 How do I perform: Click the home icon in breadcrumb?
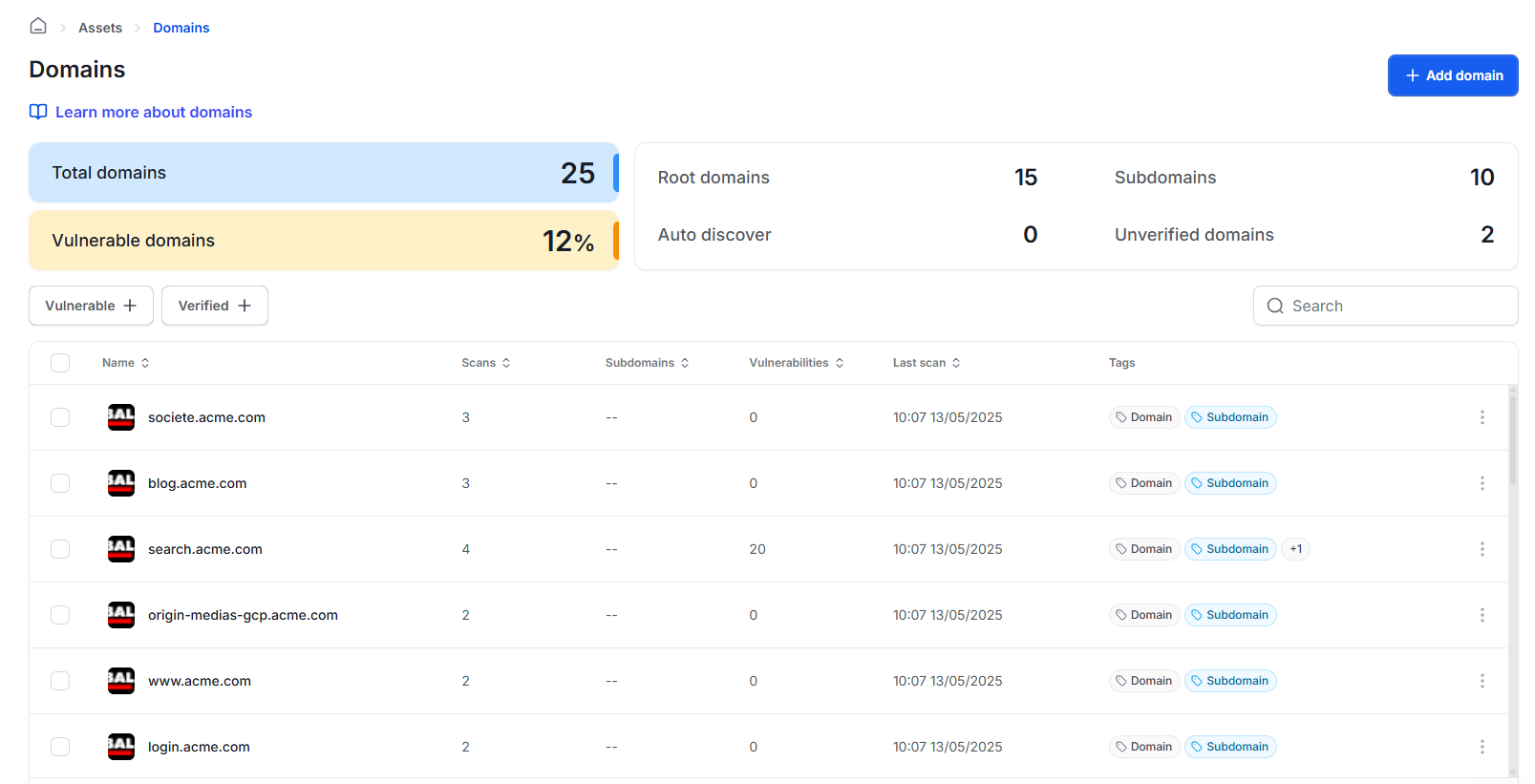(x=38, y=26)
